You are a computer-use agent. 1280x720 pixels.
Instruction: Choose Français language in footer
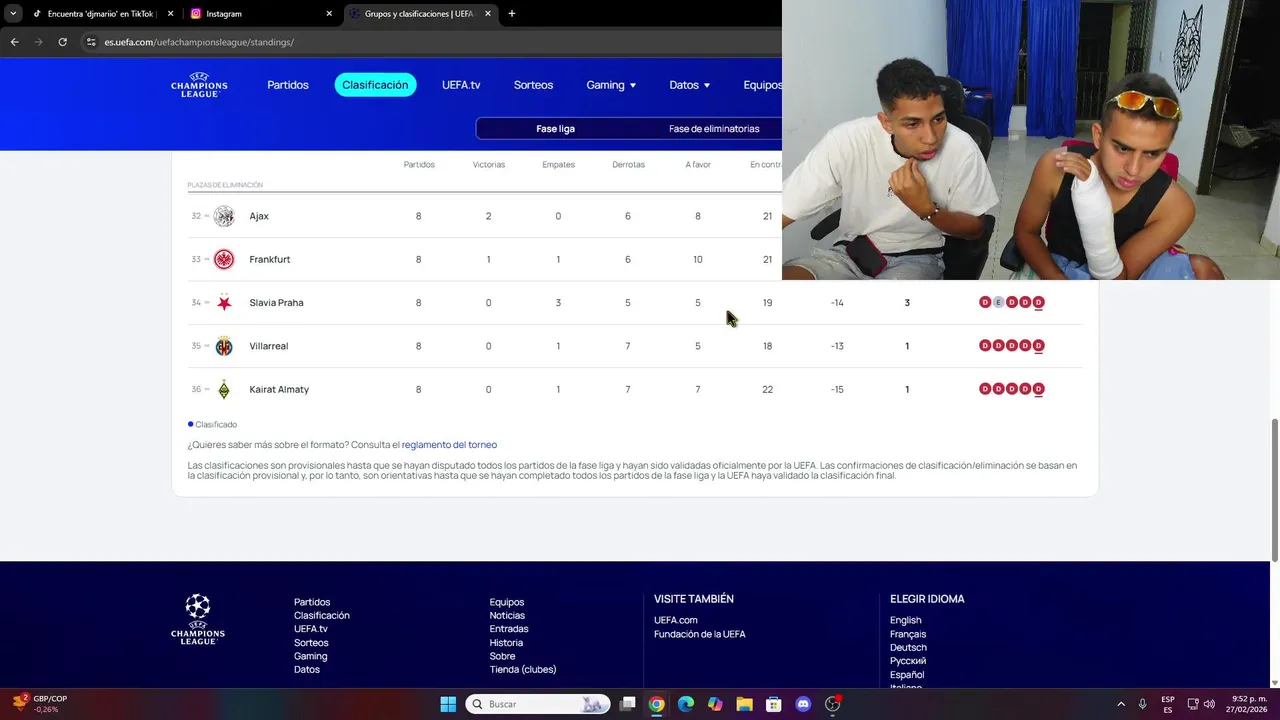tap(908, 634)
